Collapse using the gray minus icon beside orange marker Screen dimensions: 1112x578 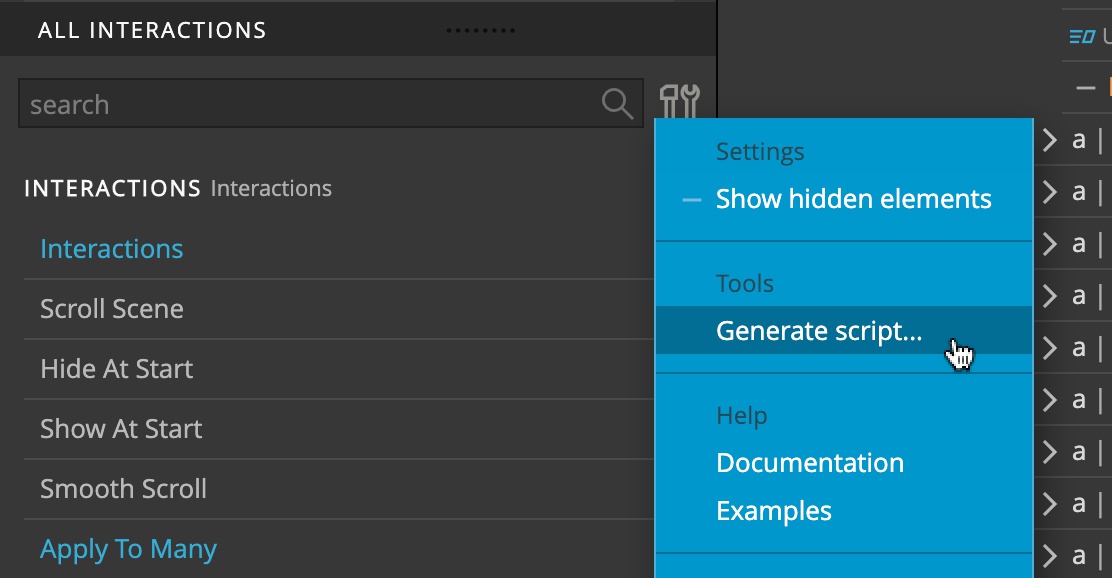click(x=1085, y=88)
